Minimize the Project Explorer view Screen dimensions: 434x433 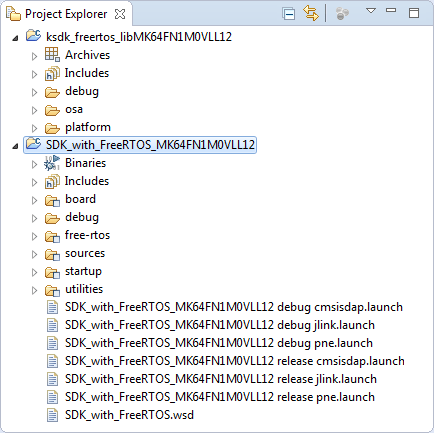391,11
